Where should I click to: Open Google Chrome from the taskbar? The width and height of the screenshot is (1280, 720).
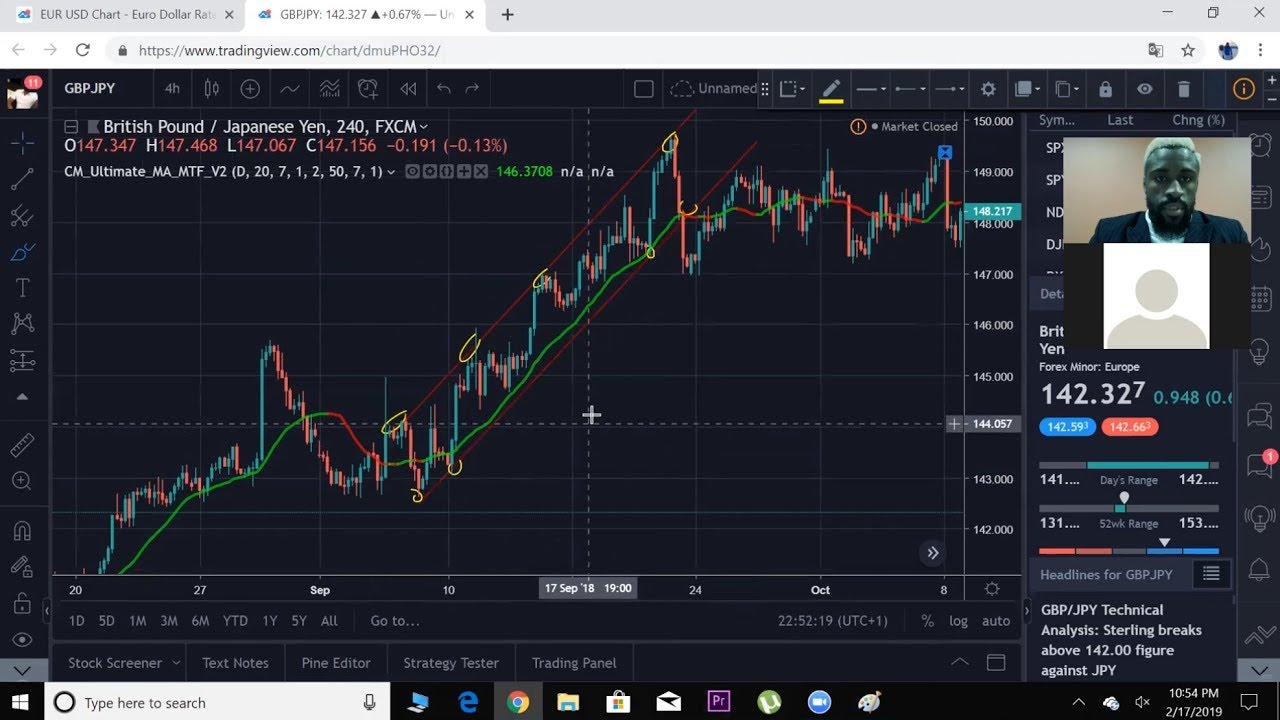(x=518, y=702)
